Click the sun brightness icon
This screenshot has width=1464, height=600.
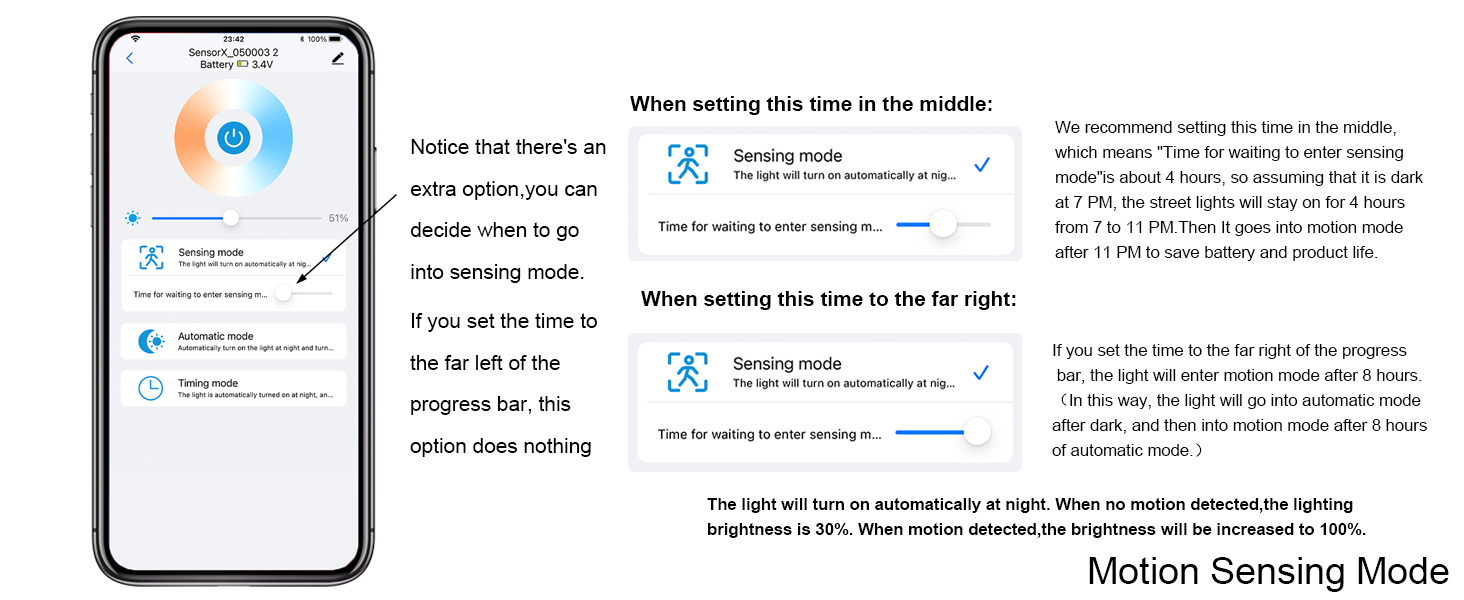[133, 218]
